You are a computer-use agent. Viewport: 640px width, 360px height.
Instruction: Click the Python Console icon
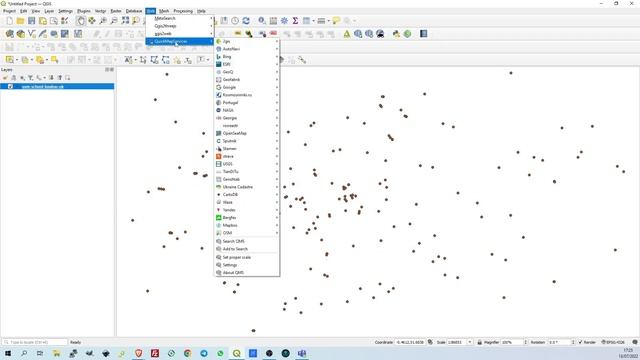pos(396,34)
